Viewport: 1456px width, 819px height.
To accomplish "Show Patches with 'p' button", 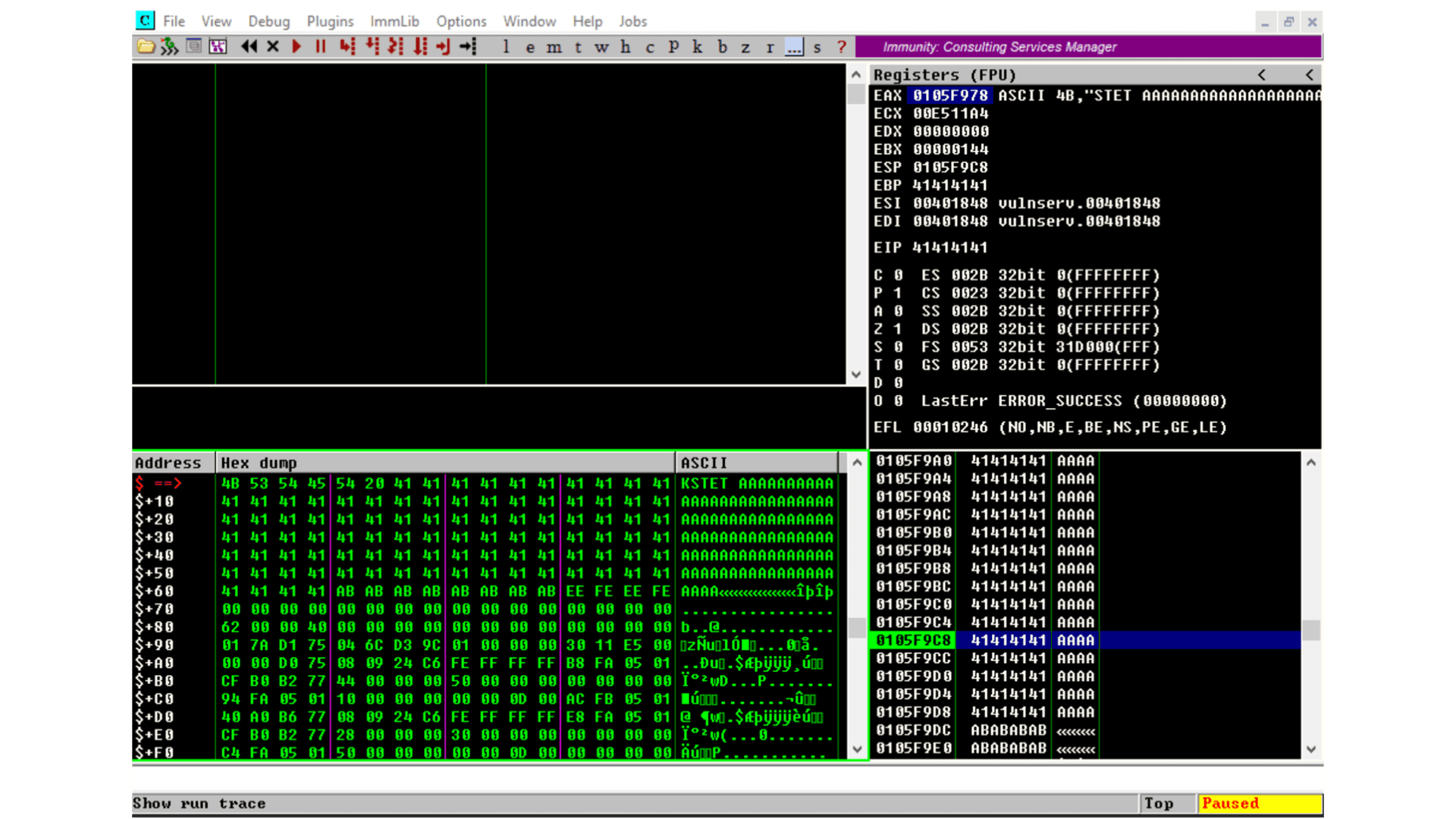I will 673,47.
